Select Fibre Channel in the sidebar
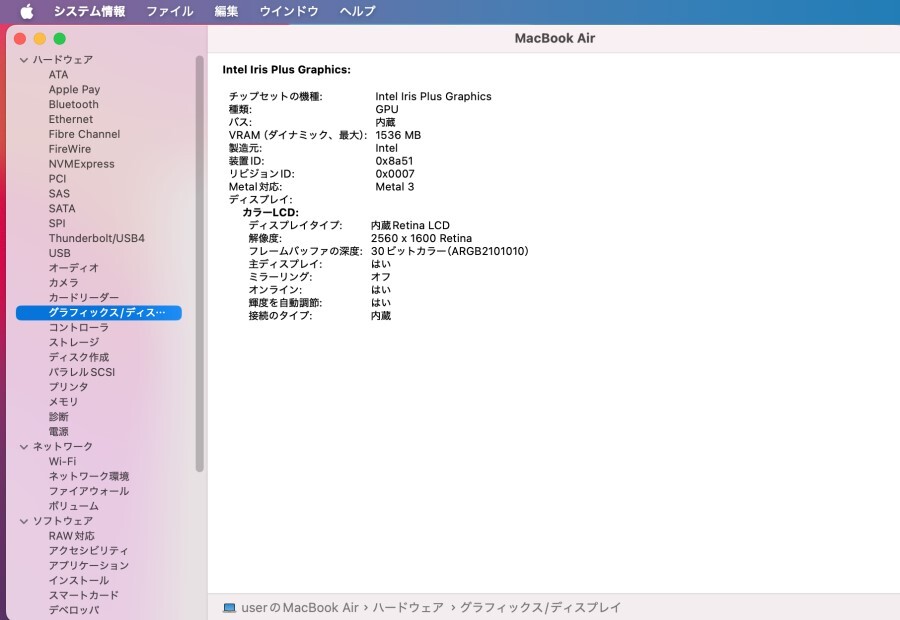900x620 pixels. coord(84,134)
